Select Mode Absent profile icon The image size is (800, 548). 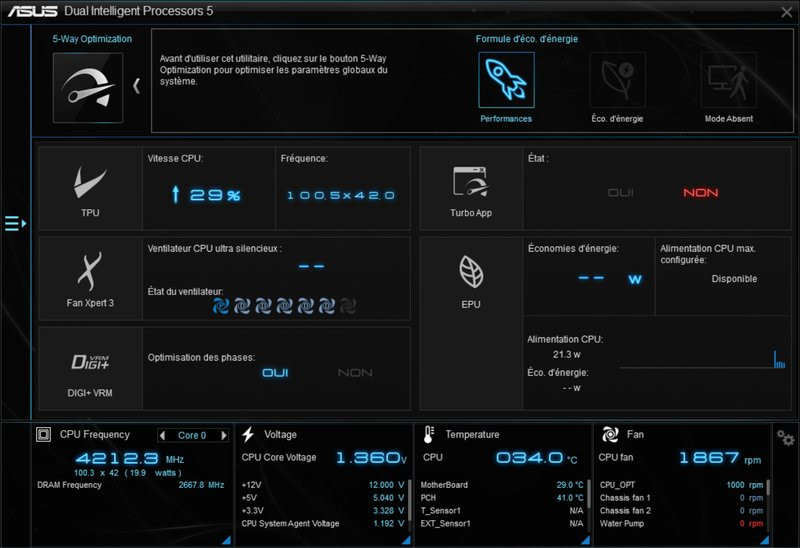point(729,80)
